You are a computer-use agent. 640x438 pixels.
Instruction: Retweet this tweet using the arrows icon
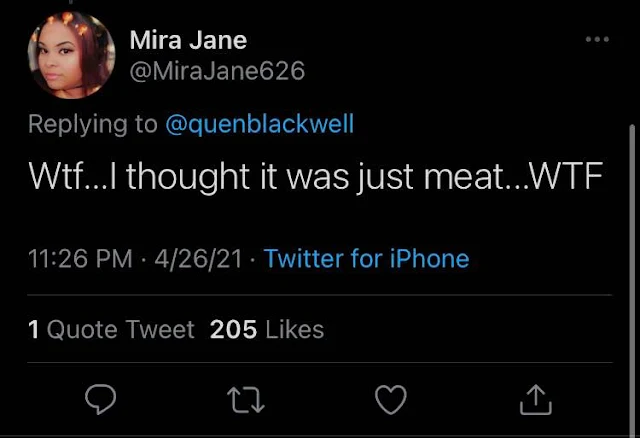tap(246, 400)
